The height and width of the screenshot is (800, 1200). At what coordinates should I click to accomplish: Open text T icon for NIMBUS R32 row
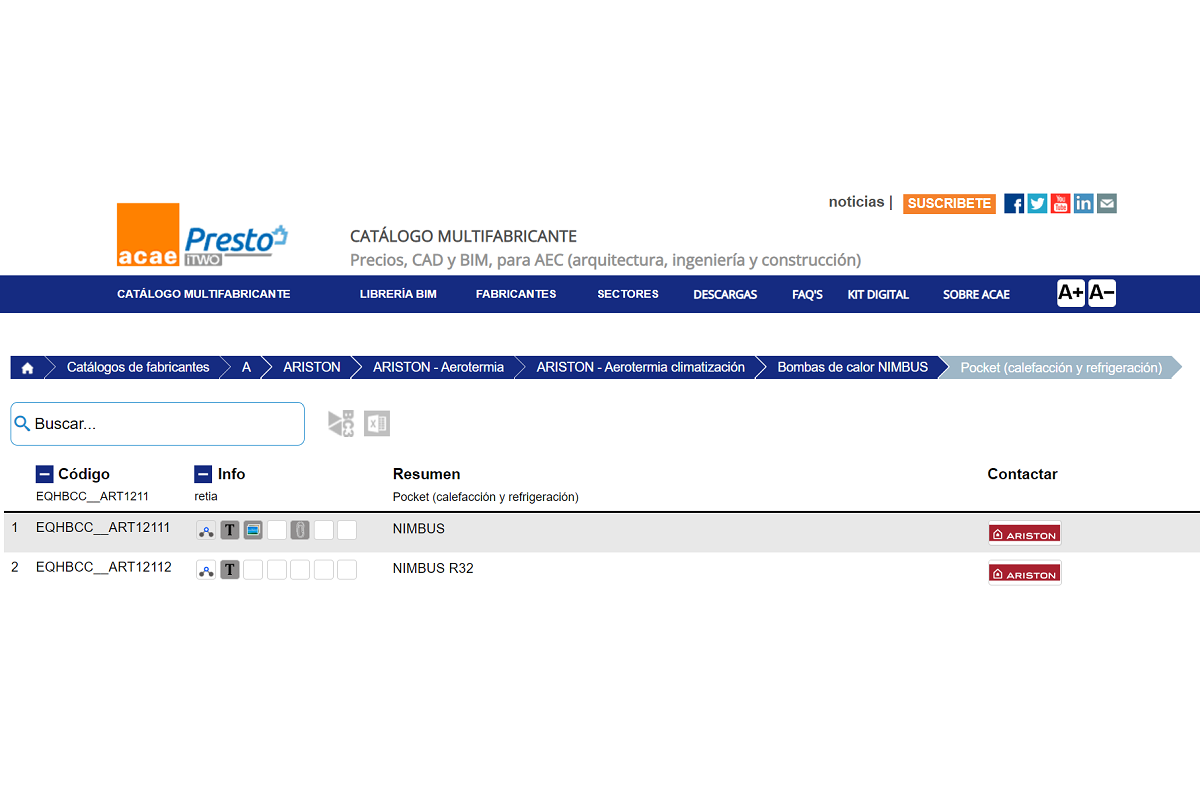[x=230, y=570]
